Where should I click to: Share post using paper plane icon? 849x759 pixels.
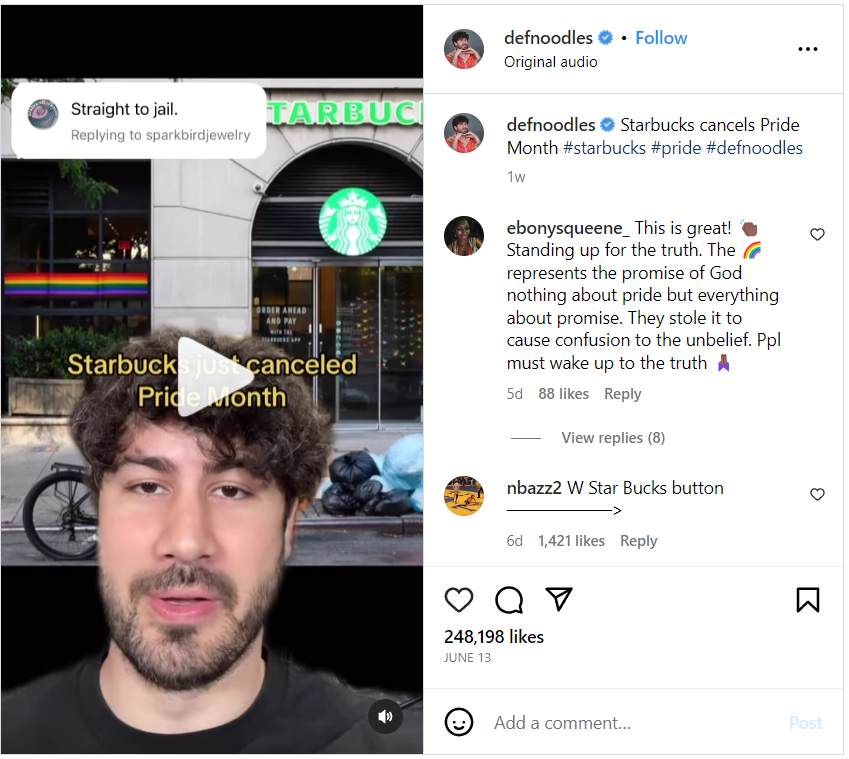coord(558,599)
